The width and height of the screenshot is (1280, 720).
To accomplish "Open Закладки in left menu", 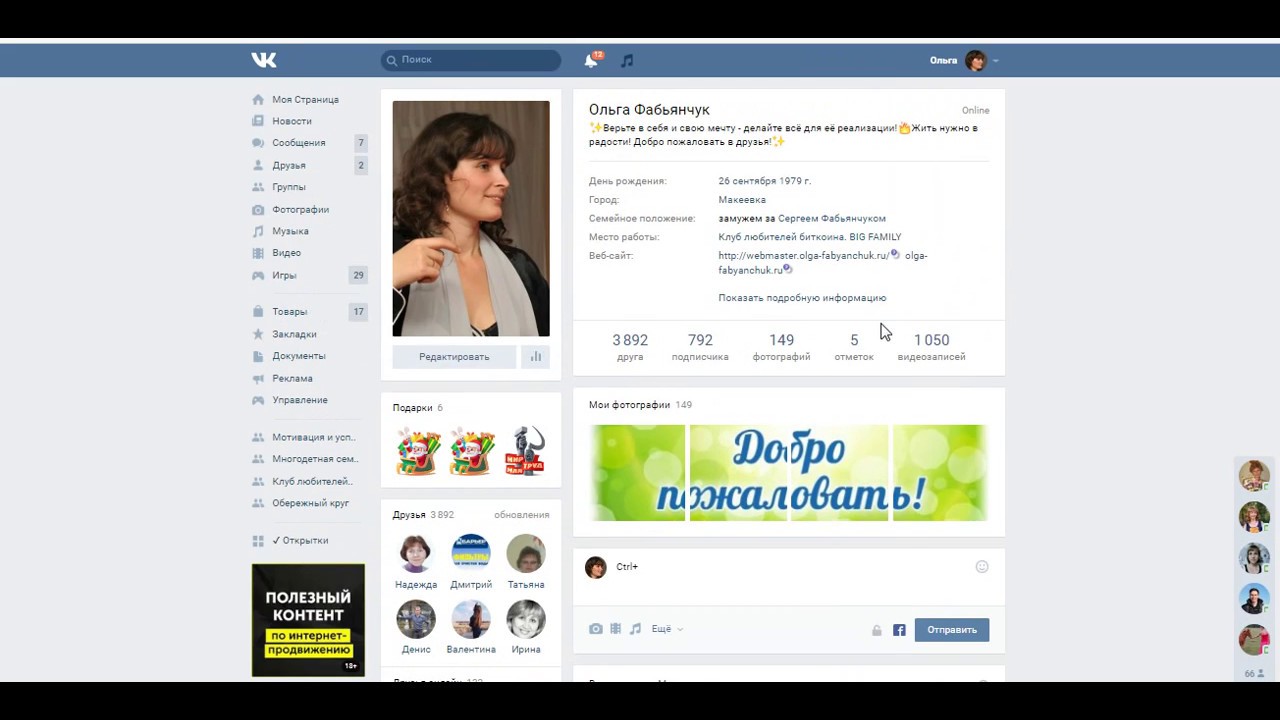I will 294,334.
